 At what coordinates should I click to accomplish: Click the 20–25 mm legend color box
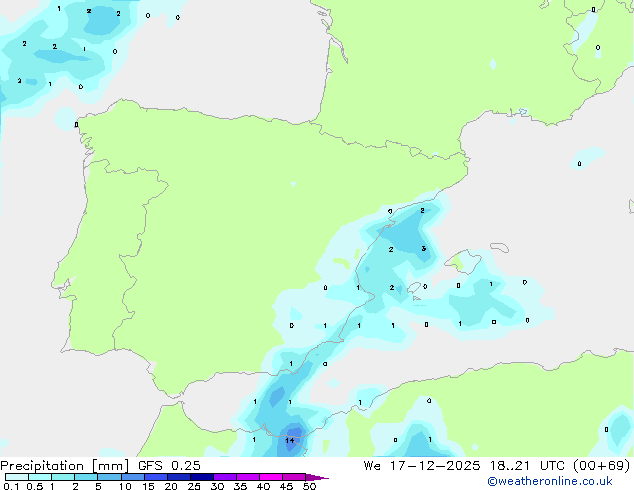click(179, 477)
